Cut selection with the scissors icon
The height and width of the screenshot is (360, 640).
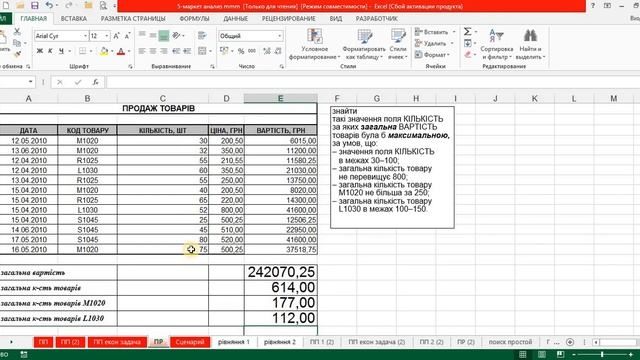(x=17, y=31)
